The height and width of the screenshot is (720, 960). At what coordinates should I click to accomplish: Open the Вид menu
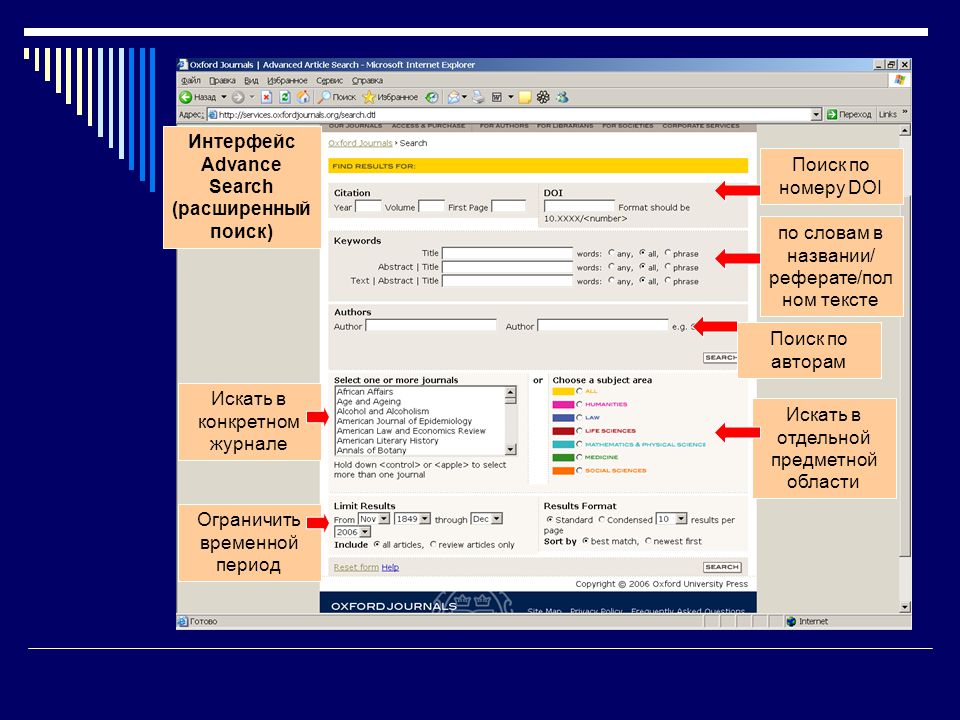click(251, 80)
